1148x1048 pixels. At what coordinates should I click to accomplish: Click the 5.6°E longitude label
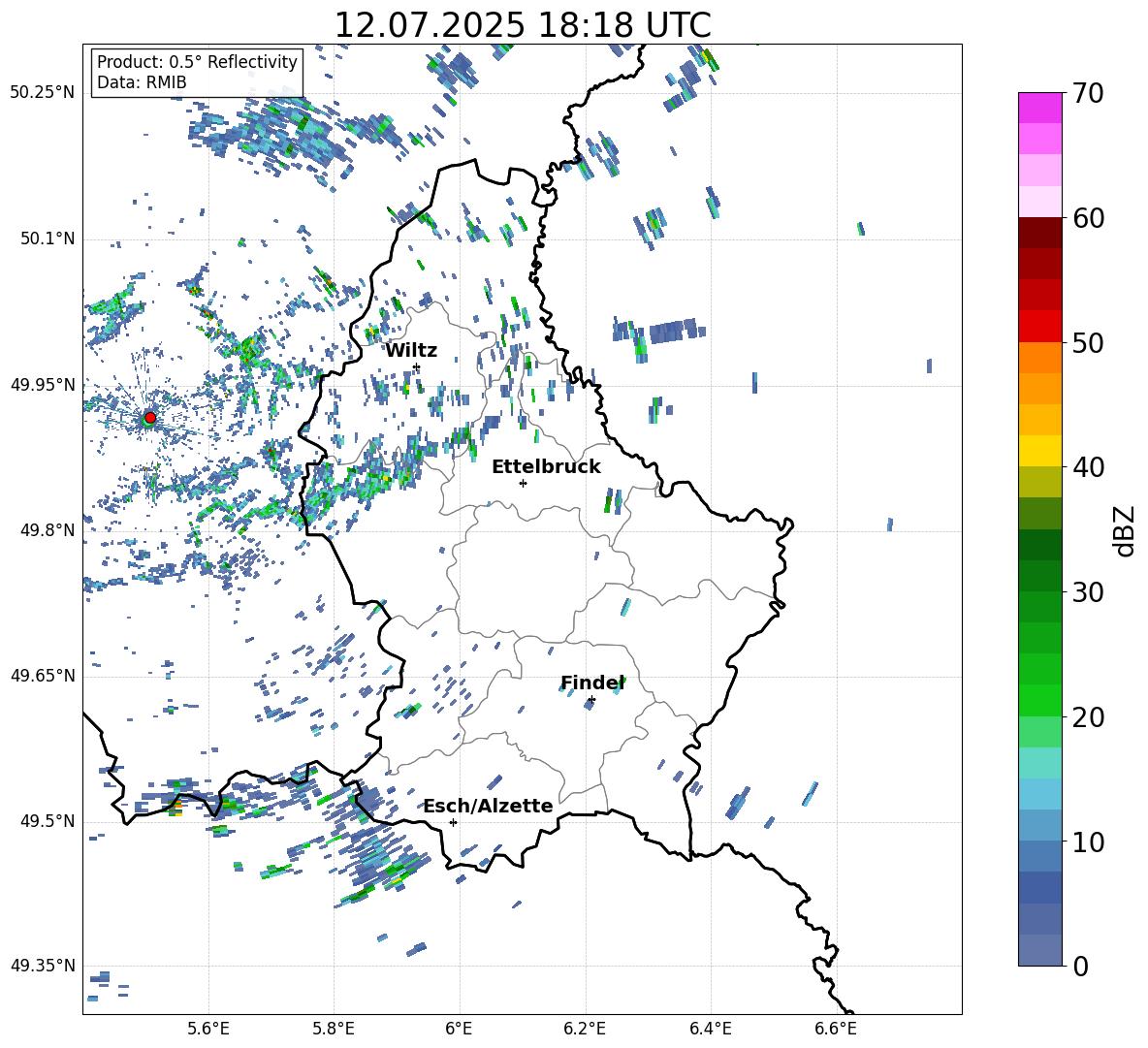pos(208,1029)
